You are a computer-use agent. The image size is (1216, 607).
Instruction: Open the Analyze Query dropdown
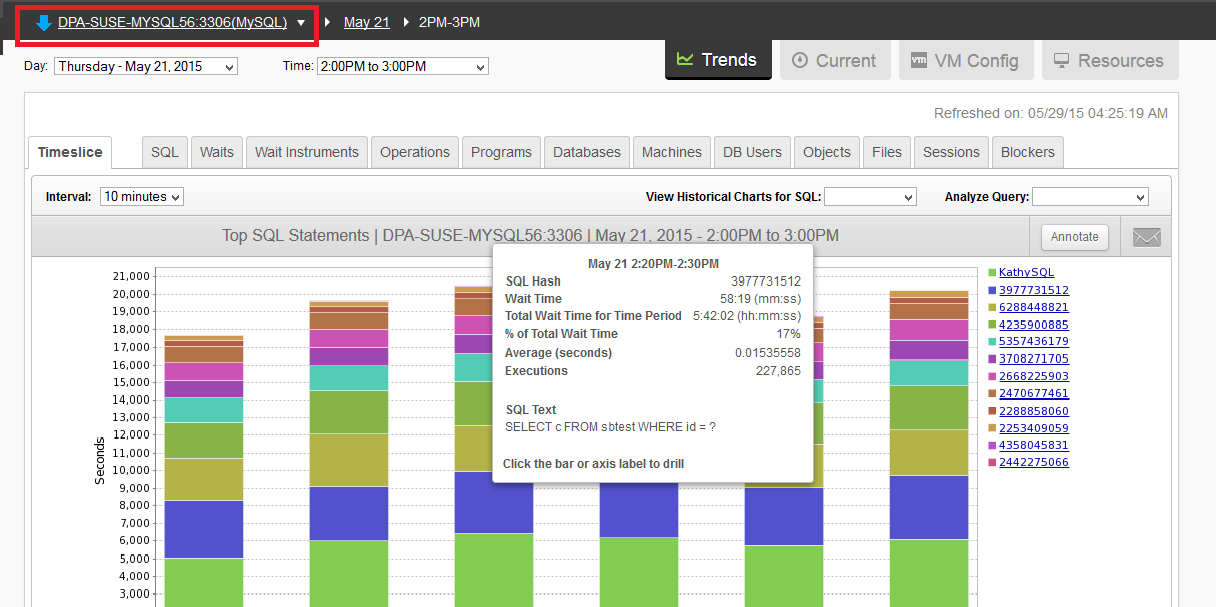click(x=1089, y=196)
